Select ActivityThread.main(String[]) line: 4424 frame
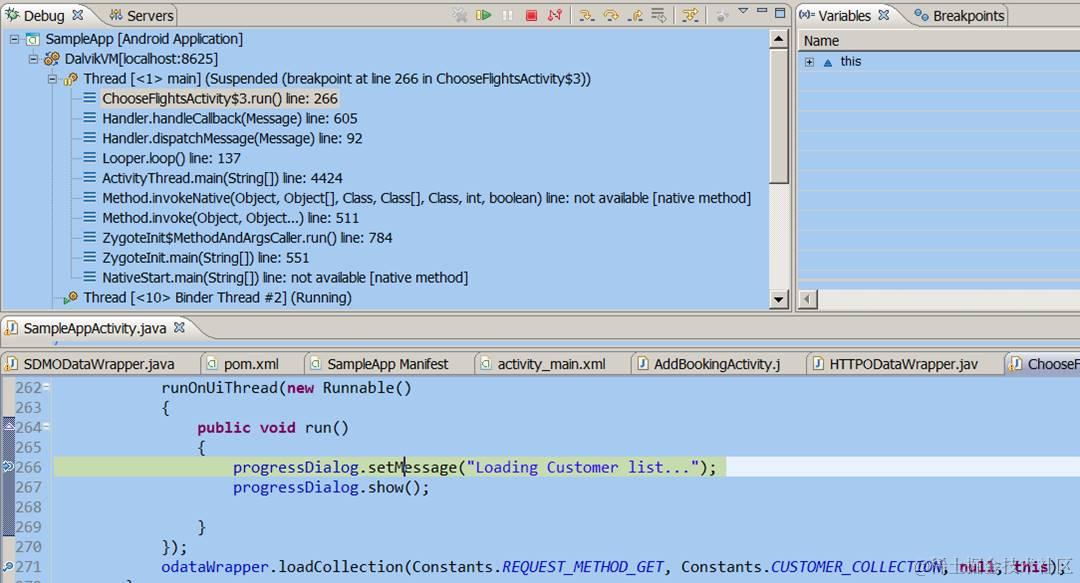The width and height of the screenshot is (1080, 583). (222, 178)
